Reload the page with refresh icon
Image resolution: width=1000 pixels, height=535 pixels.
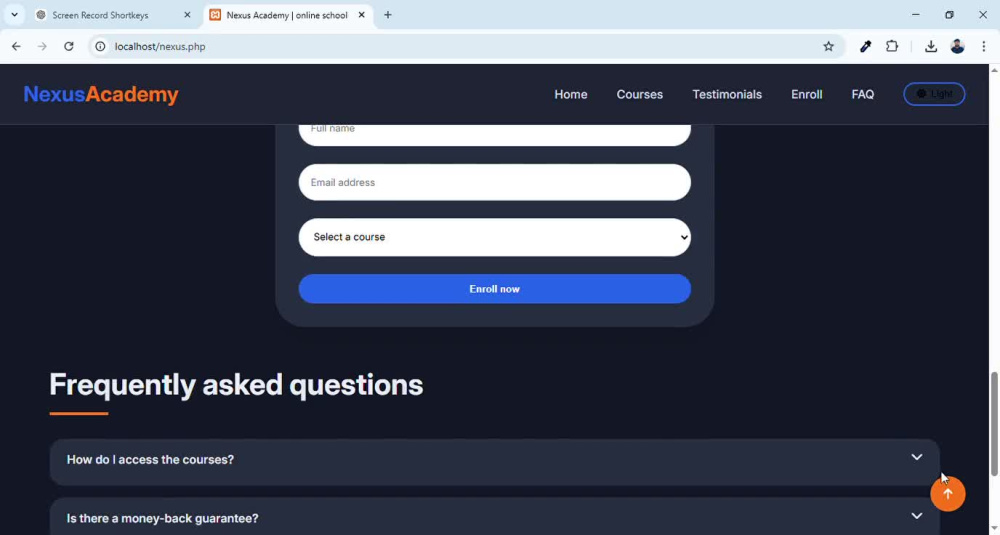click(x=69, y=47)
